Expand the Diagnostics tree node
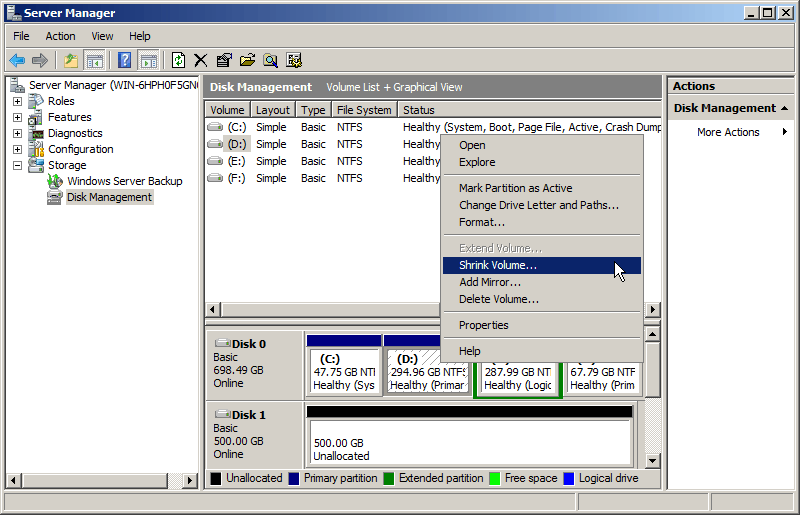The image size is (800, 515). pyautogui.click(x=17, y=133)
